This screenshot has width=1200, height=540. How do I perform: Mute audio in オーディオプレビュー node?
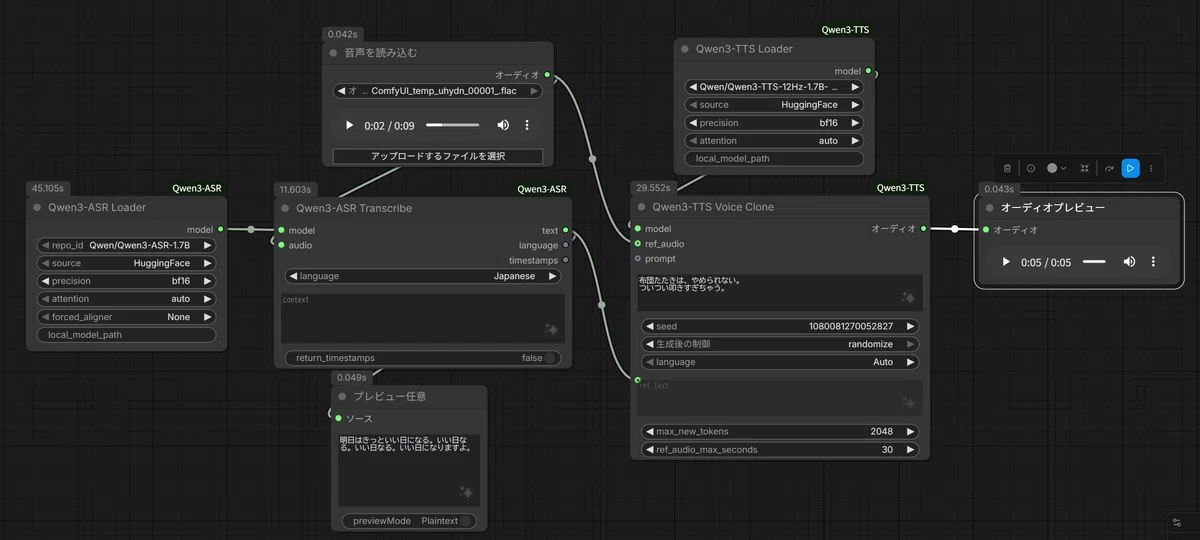(1129, 262)
